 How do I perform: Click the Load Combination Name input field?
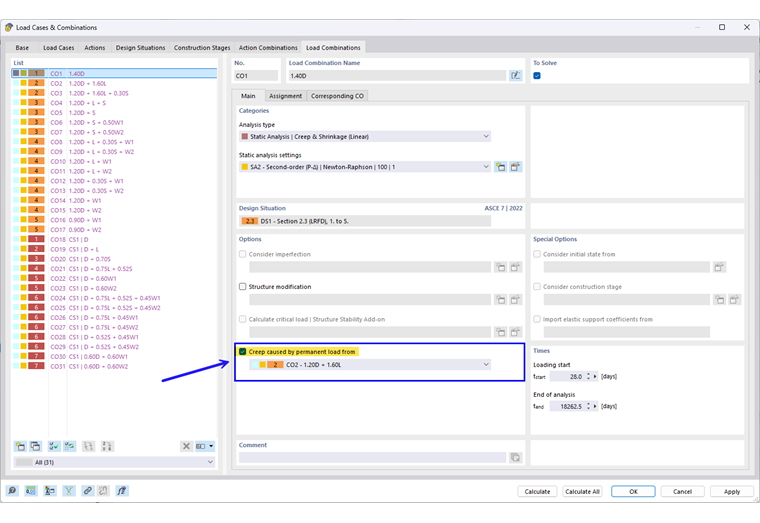(397, 76)
